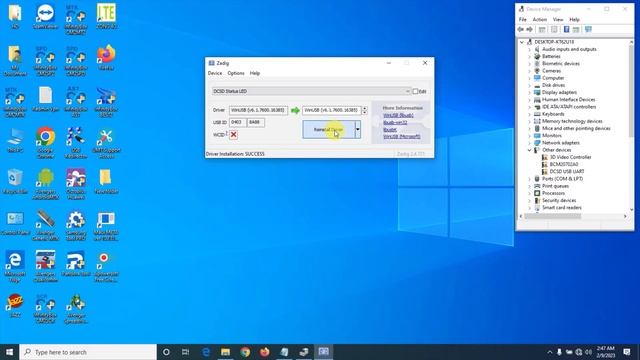This screenshot has height=360, width=640.
Task: Open File Explorer from the taskbar
Action: click(x=225, y=352)
